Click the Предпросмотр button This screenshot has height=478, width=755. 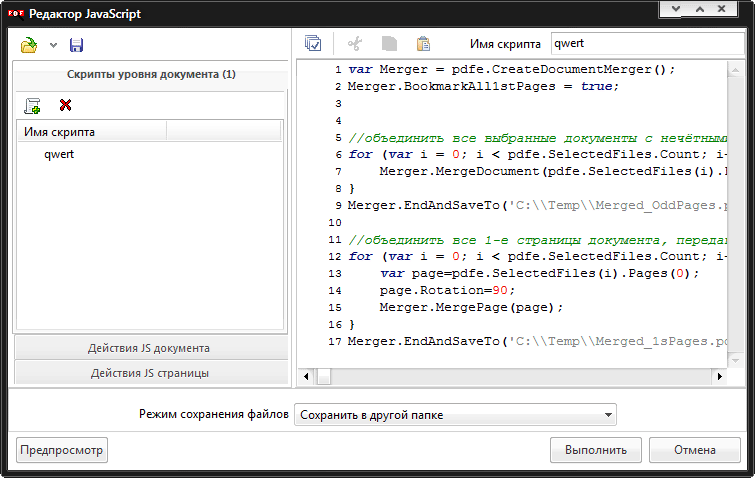point(62,450)
